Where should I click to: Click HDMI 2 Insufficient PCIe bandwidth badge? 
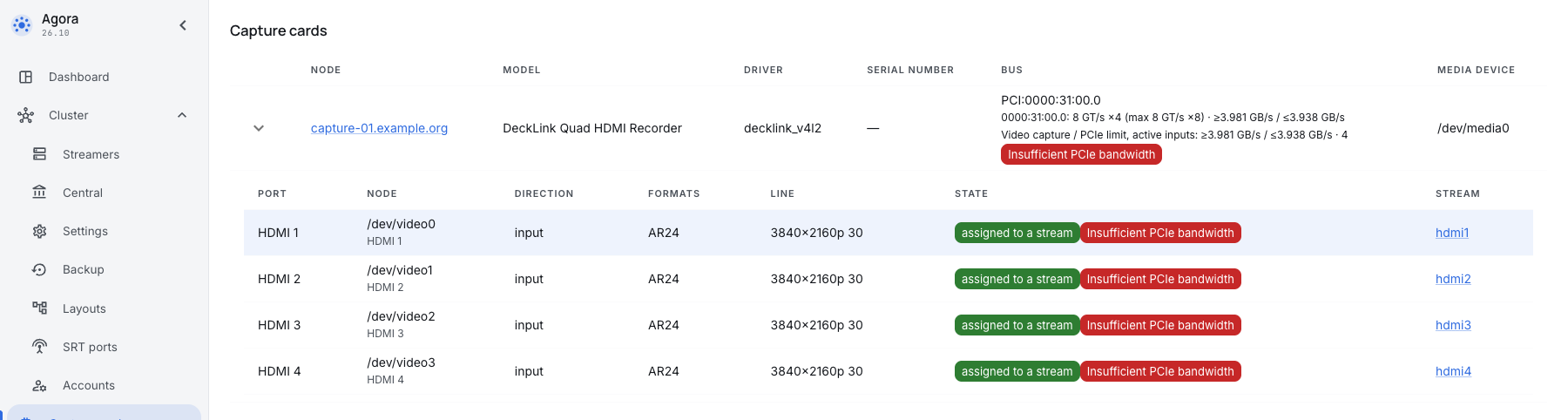coord(1160,279)
